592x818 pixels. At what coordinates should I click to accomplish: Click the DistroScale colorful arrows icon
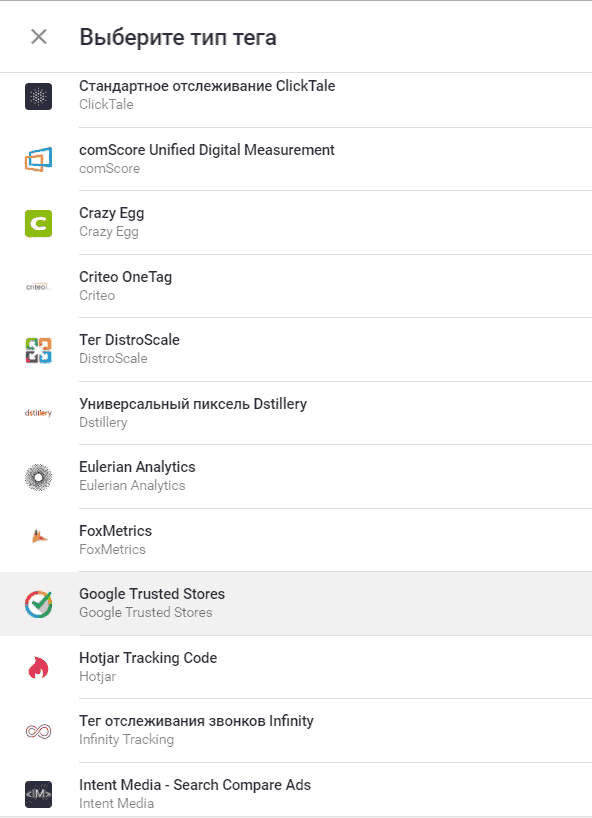39,351
